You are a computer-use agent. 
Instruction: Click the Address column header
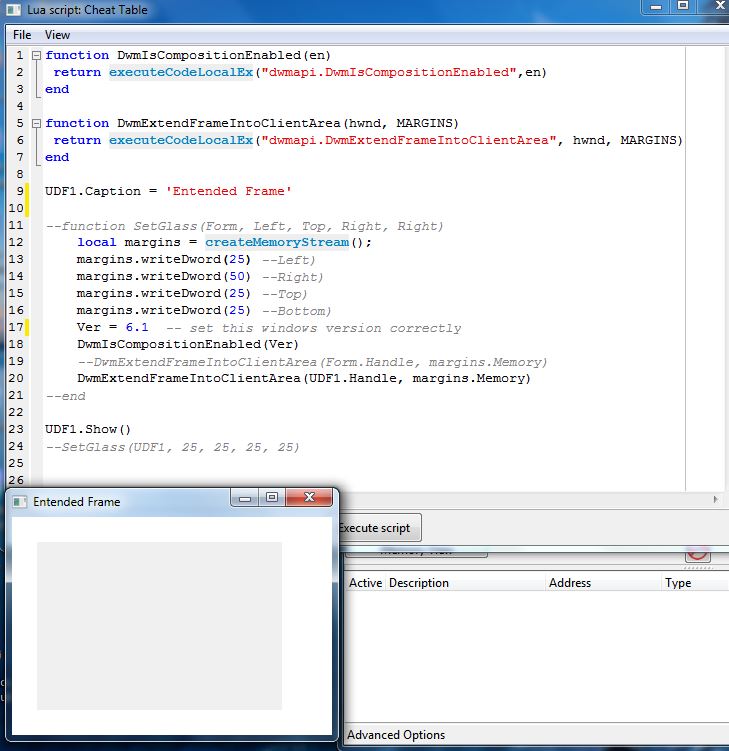click(570, 583)
